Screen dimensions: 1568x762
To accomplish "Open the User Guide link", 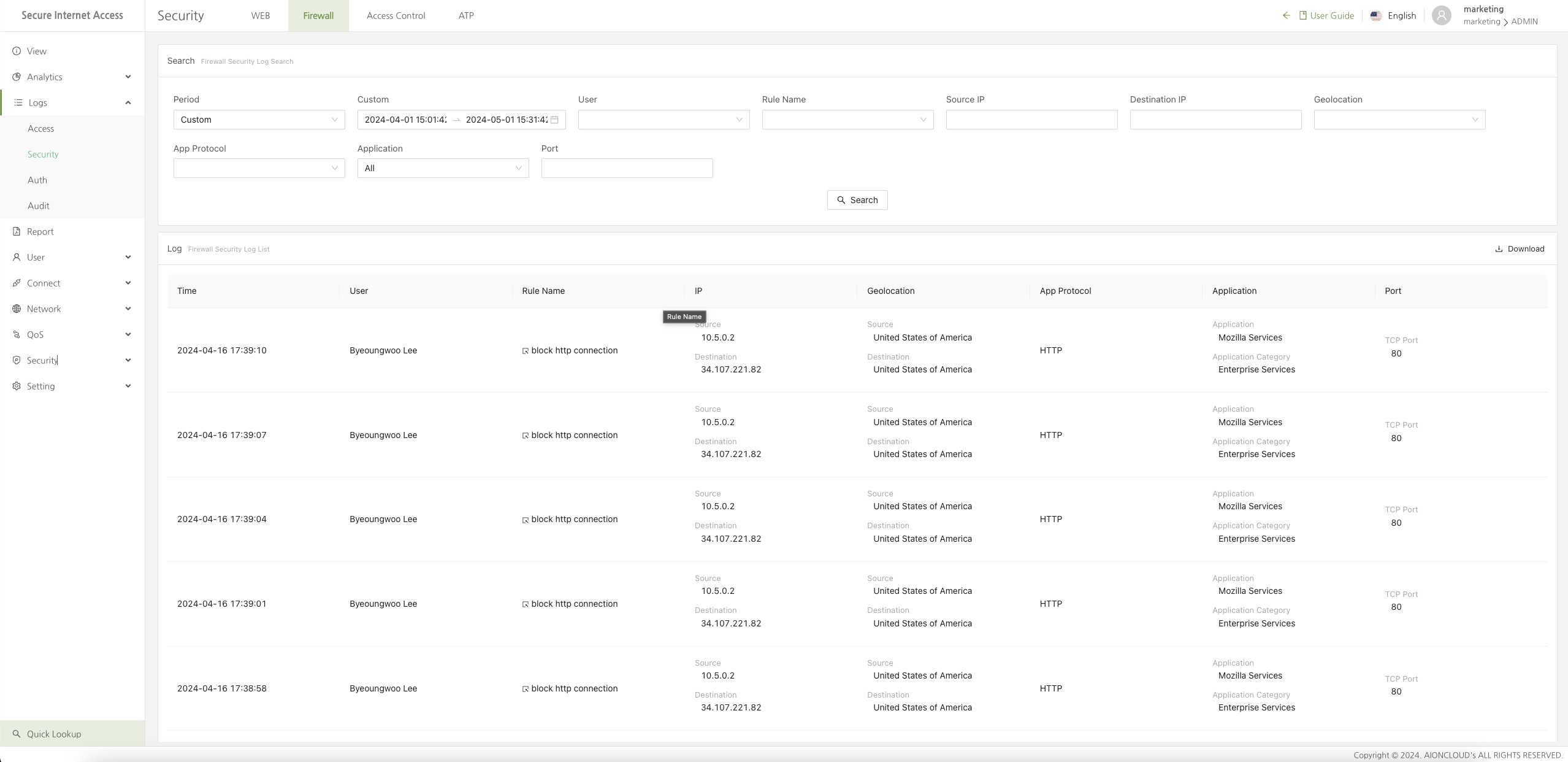I will pyautogui.click(x=1326, y=15).
